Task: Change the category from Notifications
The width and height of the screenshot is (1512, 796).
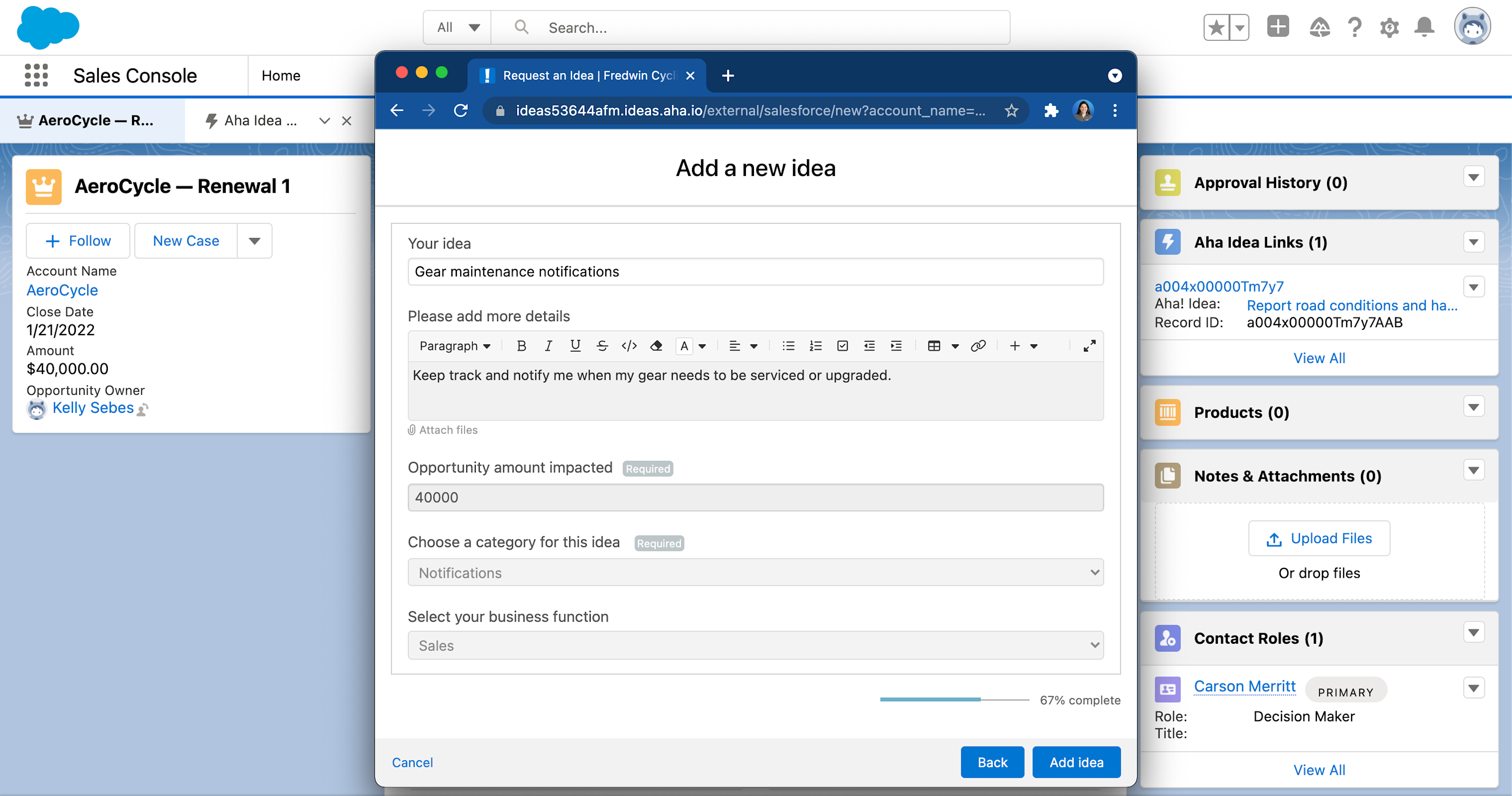Action: [x=756, y=572]
